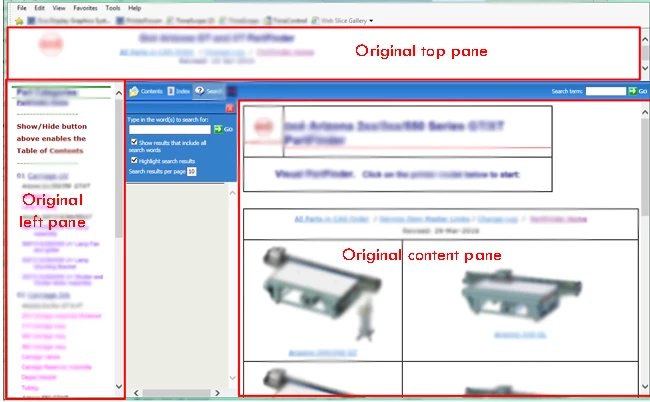
Task: Click the add-to-favorites star icon
Action: coord(19,21)
